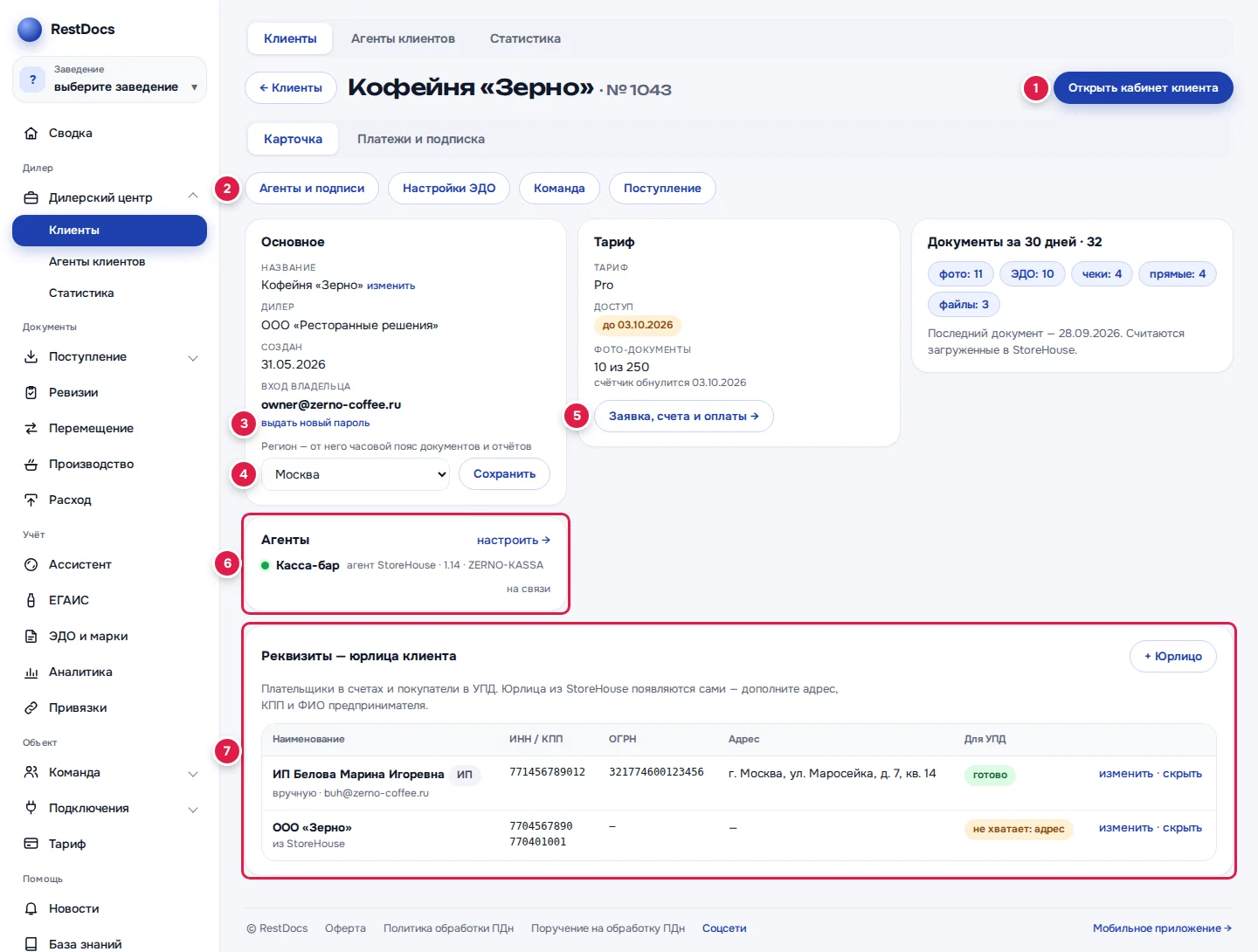
Task: Click изменить for ООО «Зерно»
Action: (x=1126, y=828)
